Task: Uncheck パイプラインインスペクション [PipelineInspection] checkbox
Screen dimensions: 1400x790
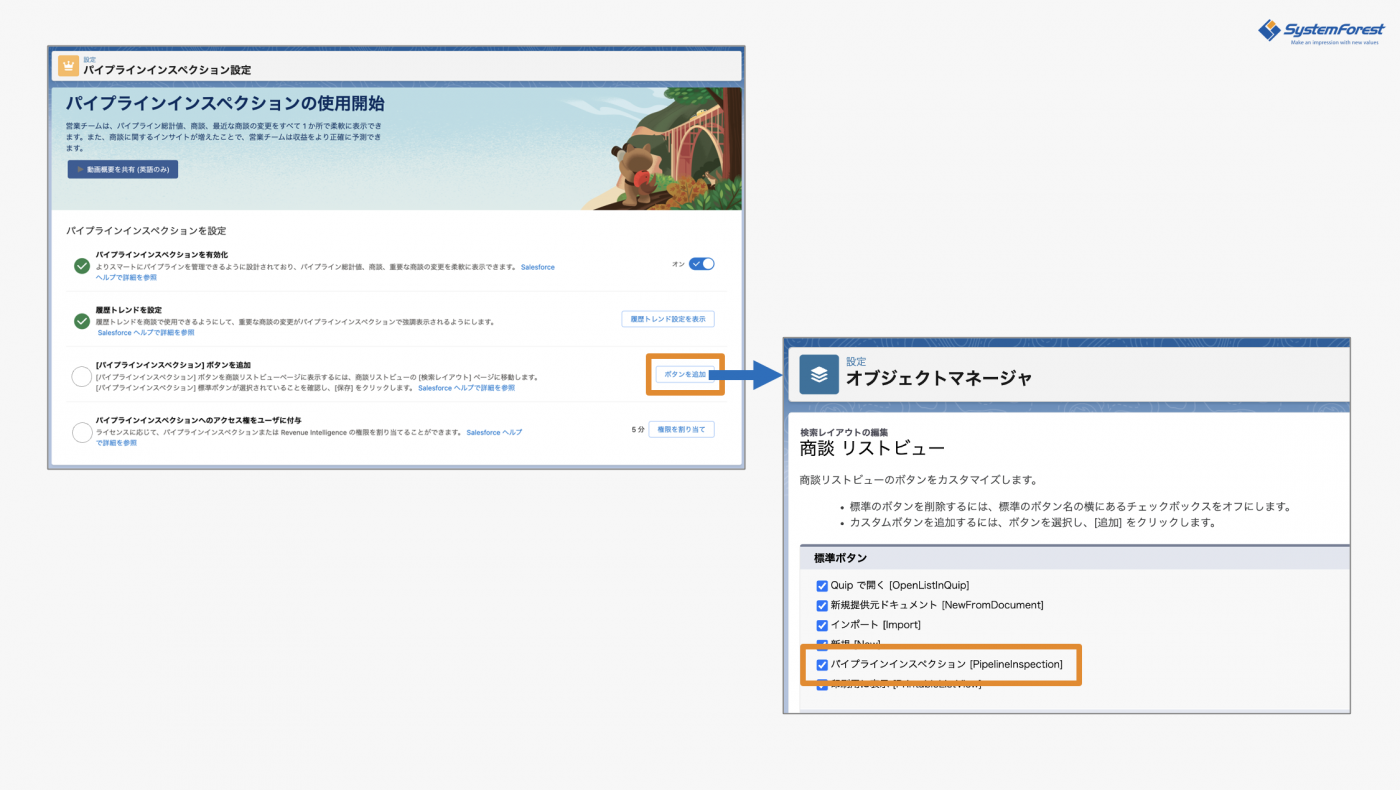Action: tap(822, 665)
